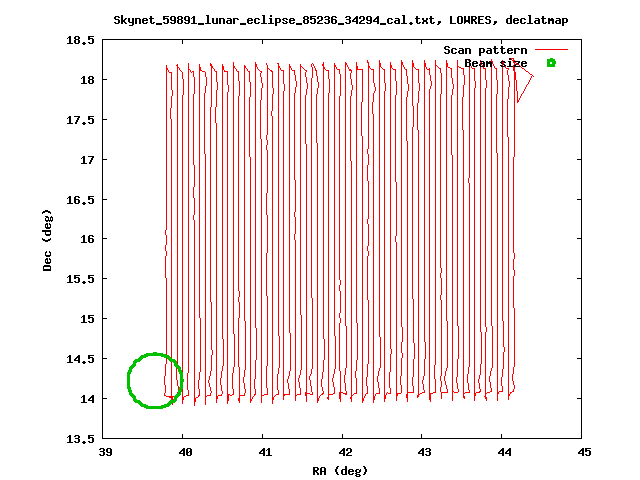Click the 'Scan pattern' legend label
The height and width of the screenshot is (480, 640).
485,50
